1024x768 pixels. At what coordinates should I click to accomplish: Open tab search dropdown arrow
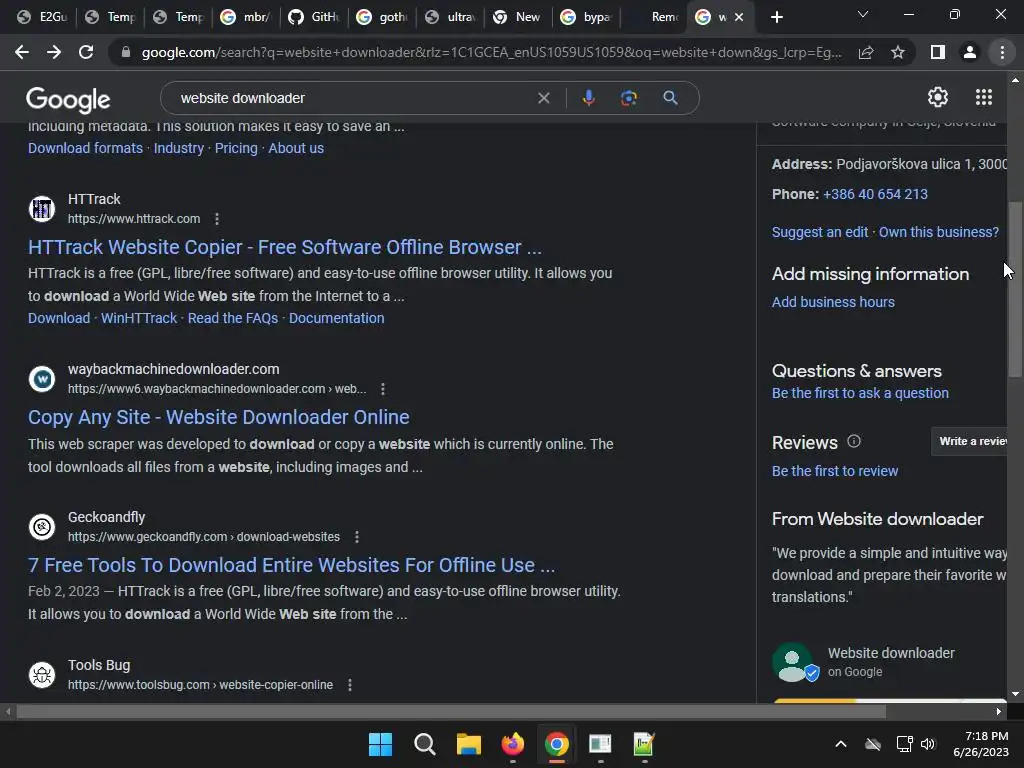pos(863,14)
